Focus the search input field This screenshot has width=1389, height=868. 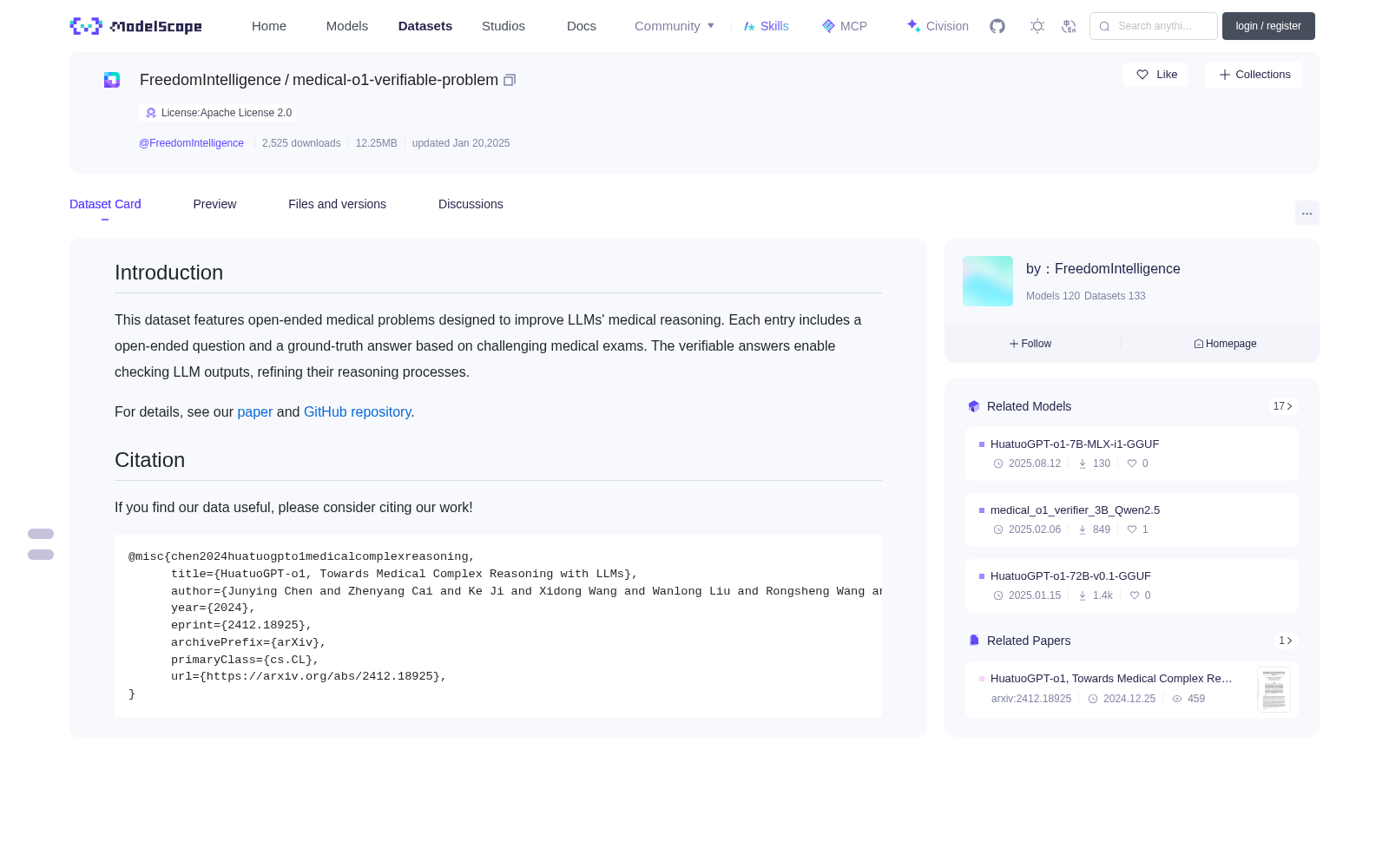pyautogui.click(x=1154, y=26)
